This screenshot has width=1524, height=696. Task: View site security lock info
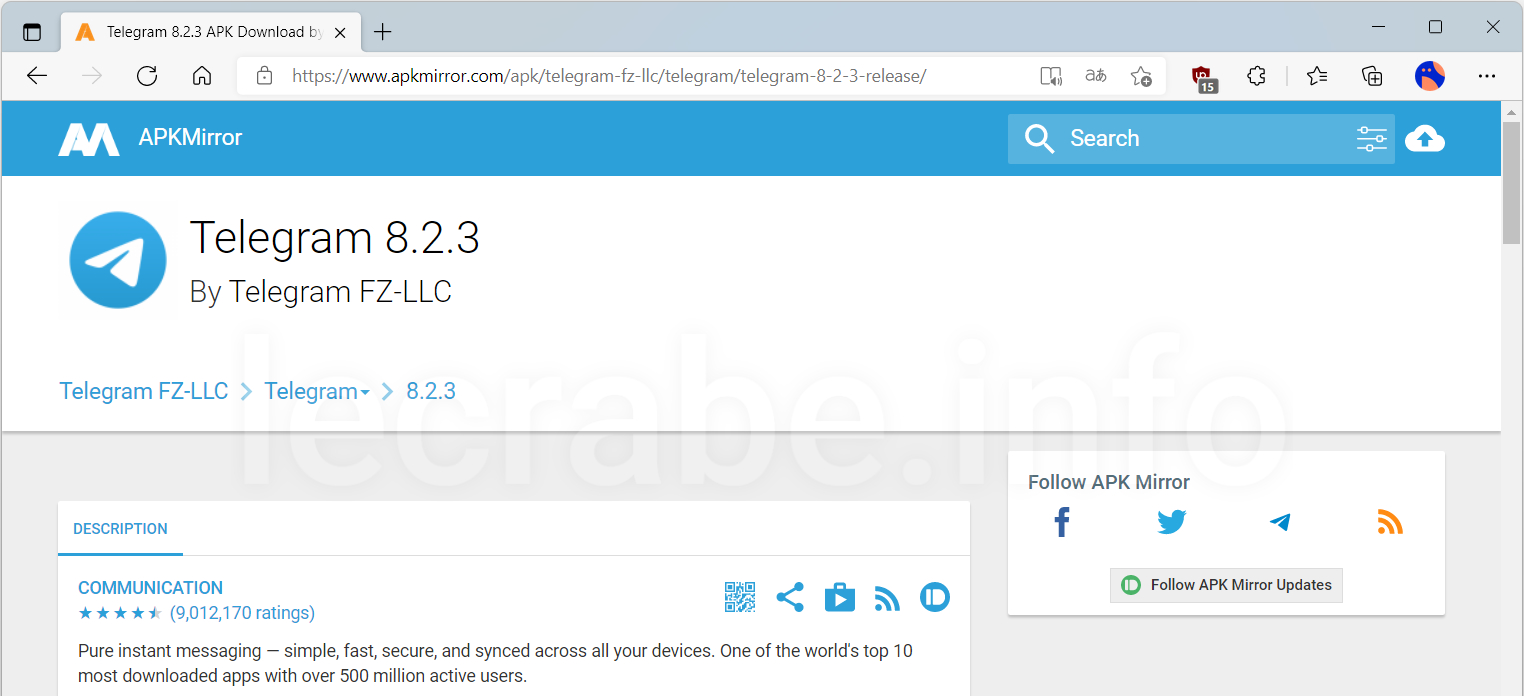[x=264, y=76]
